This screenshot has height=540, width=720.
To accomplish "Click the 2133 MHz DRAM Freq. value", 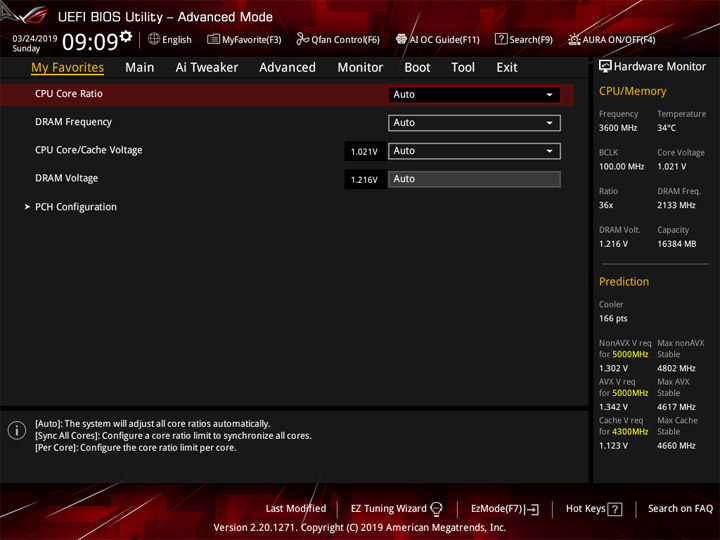I will [x=676, y=205].
